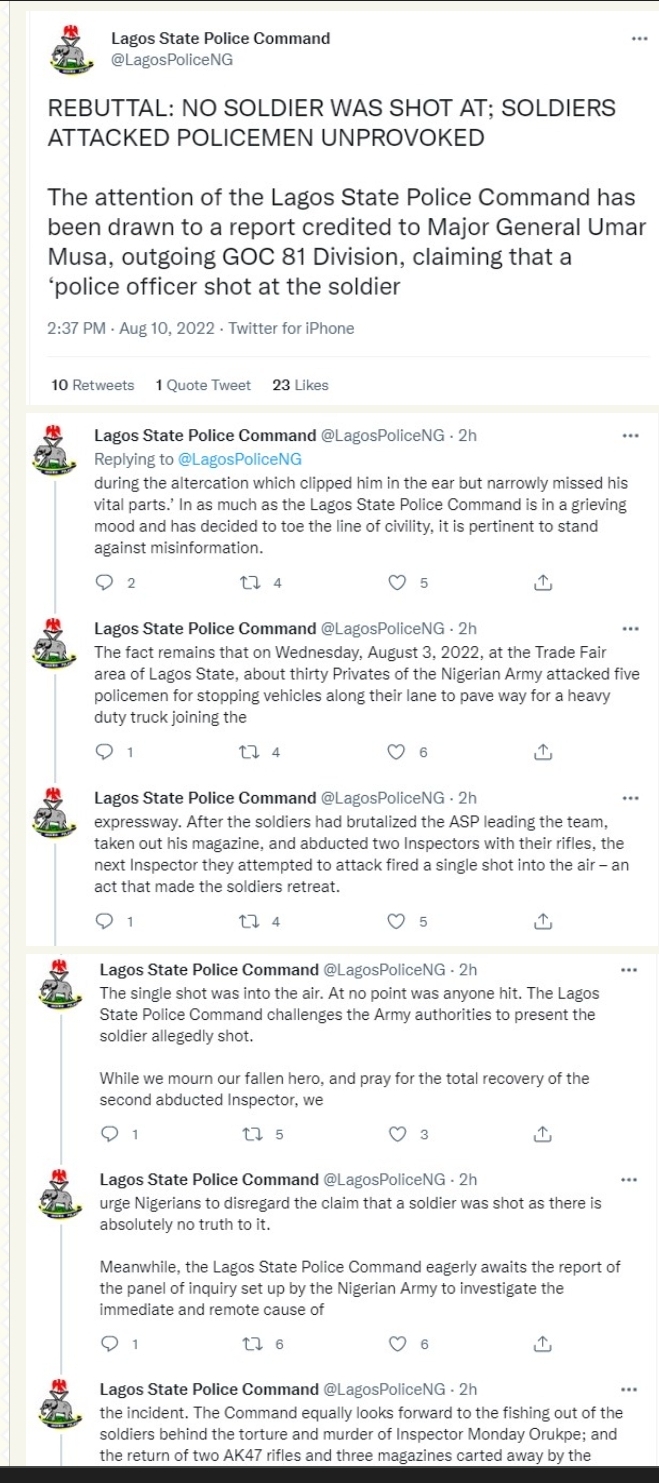This screenshot has width=659, height=1483.
Task: Open the main tweet's 2:37 PM timestamp
Action: 80,328
